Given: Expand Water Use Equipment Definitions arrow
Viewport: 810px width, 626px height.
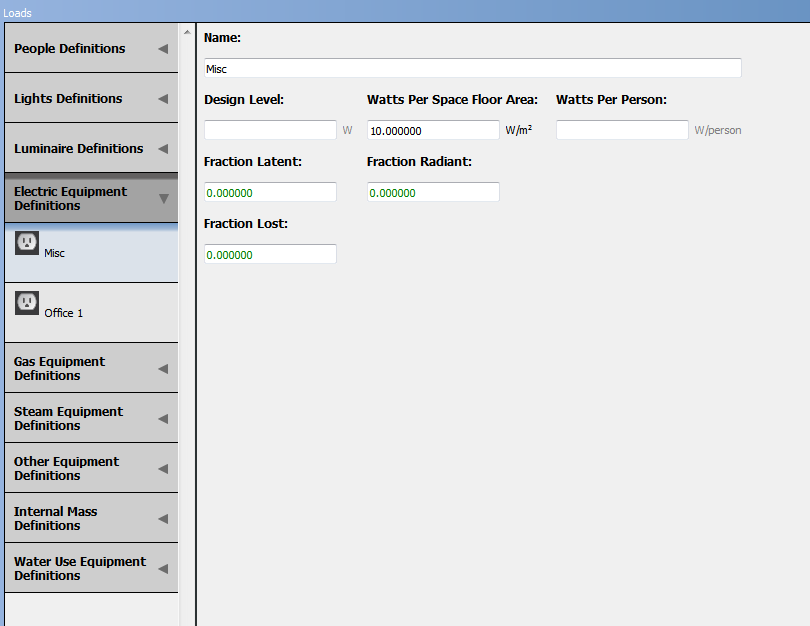Looking at the screenshot, I should coord(163,569).
